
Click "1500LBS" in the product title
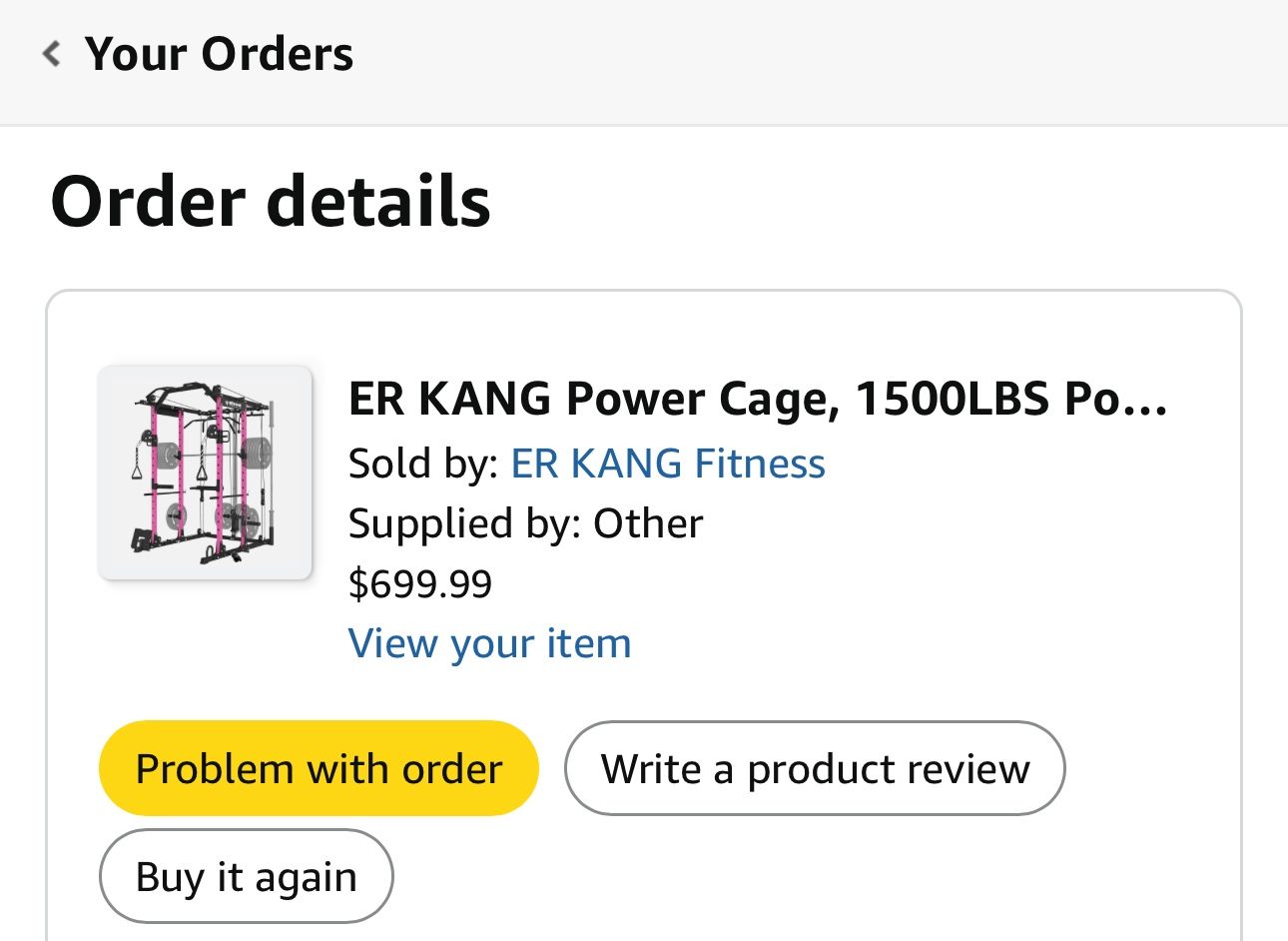coord(952,400)
